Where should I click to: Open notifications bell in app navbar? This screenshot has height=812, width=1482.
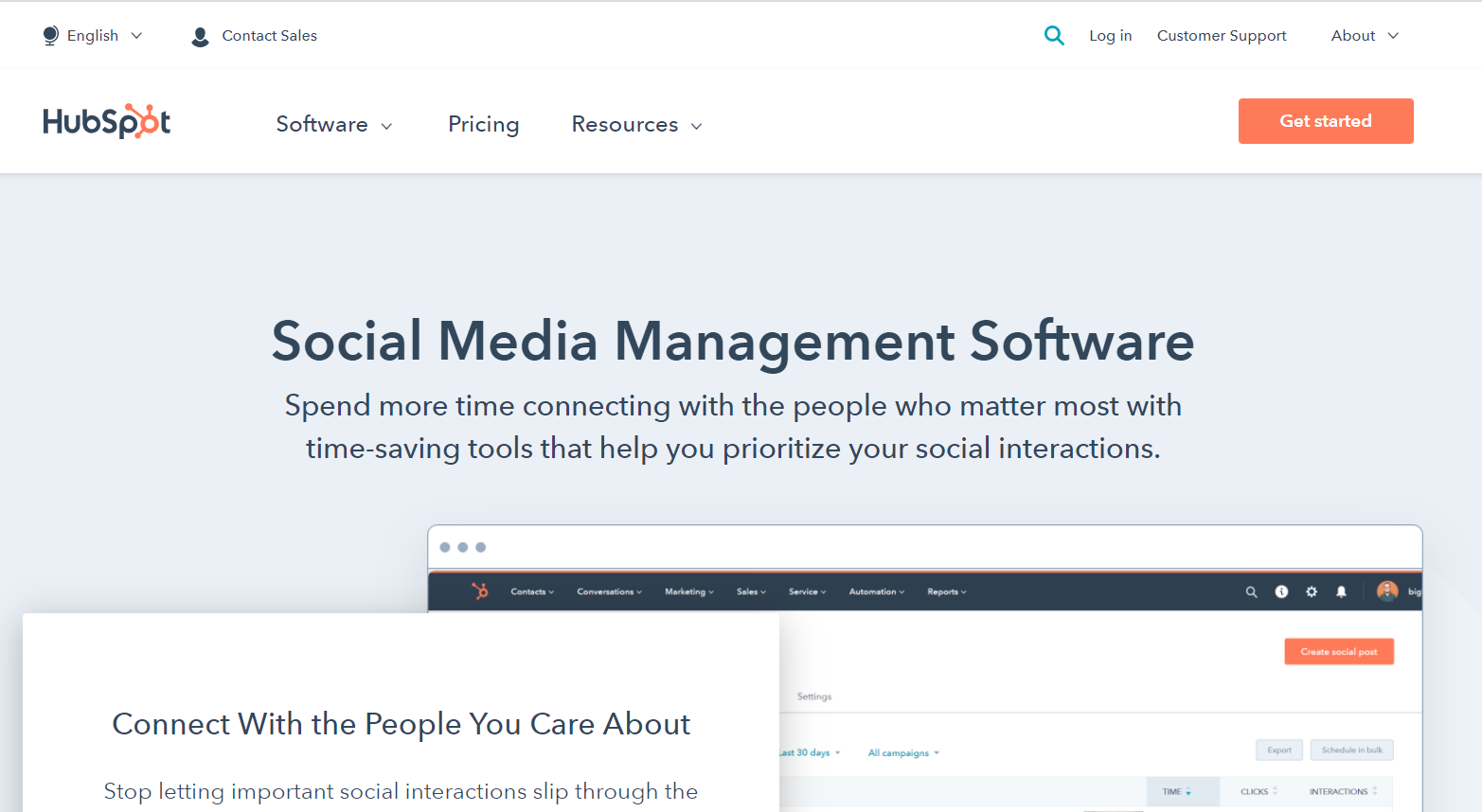(x=1341, y=591)
